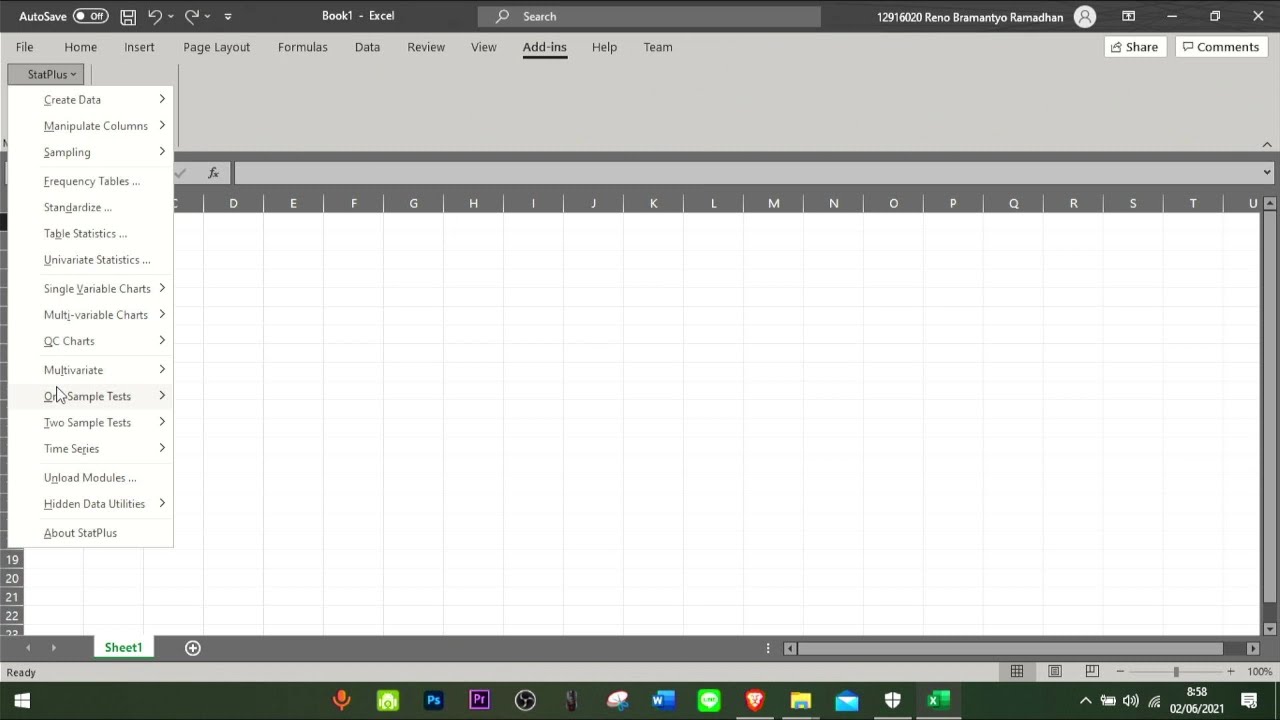The height and width of the screenshot is (720, 1280).
Task: Select column header M
Action: [773, 203]
